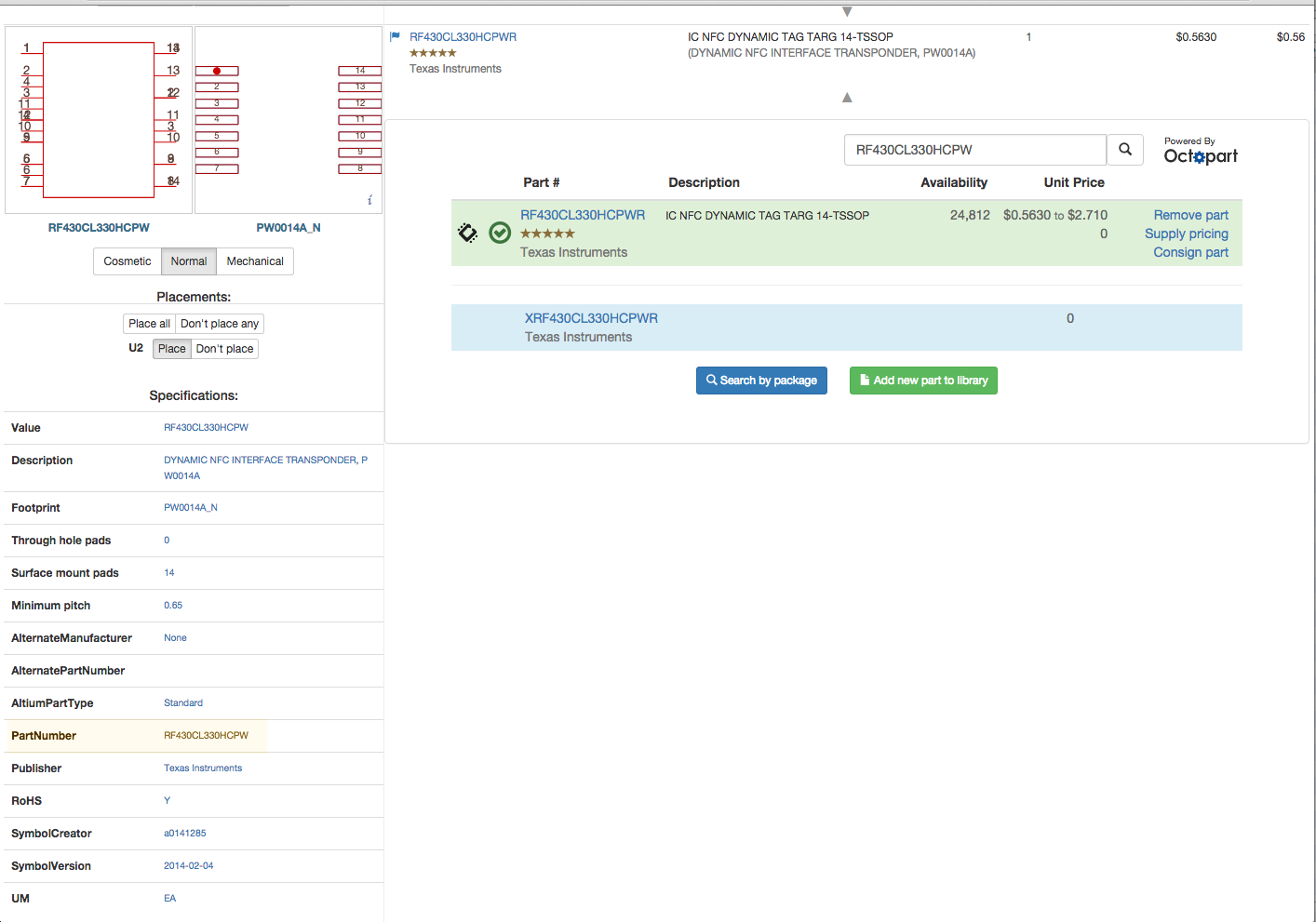Open RF430CL330HCPWR link in green row
Viewport: 1316px width, 922px height.
[x=583, y=215]
